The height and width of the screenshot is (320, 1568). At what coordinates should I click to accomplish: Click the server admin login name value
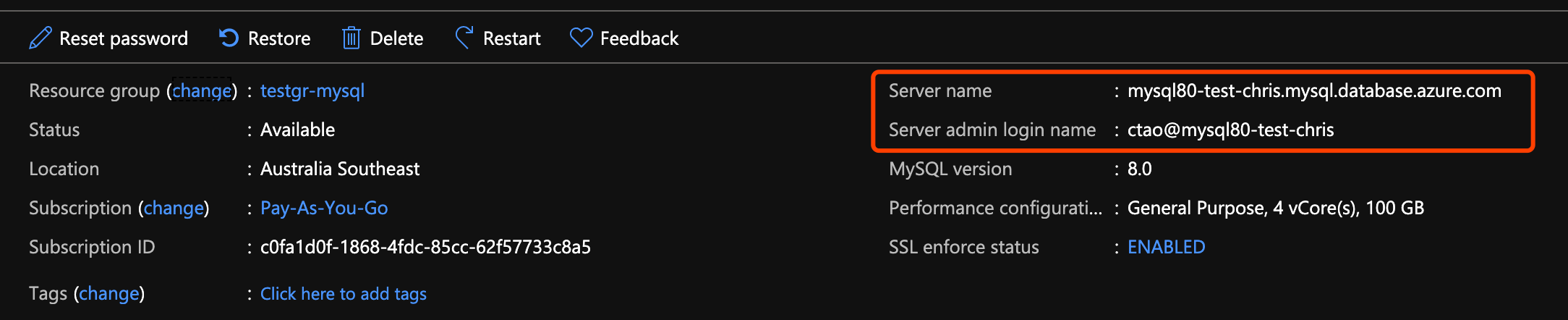pyautogui.click(x=1230, y=130)
